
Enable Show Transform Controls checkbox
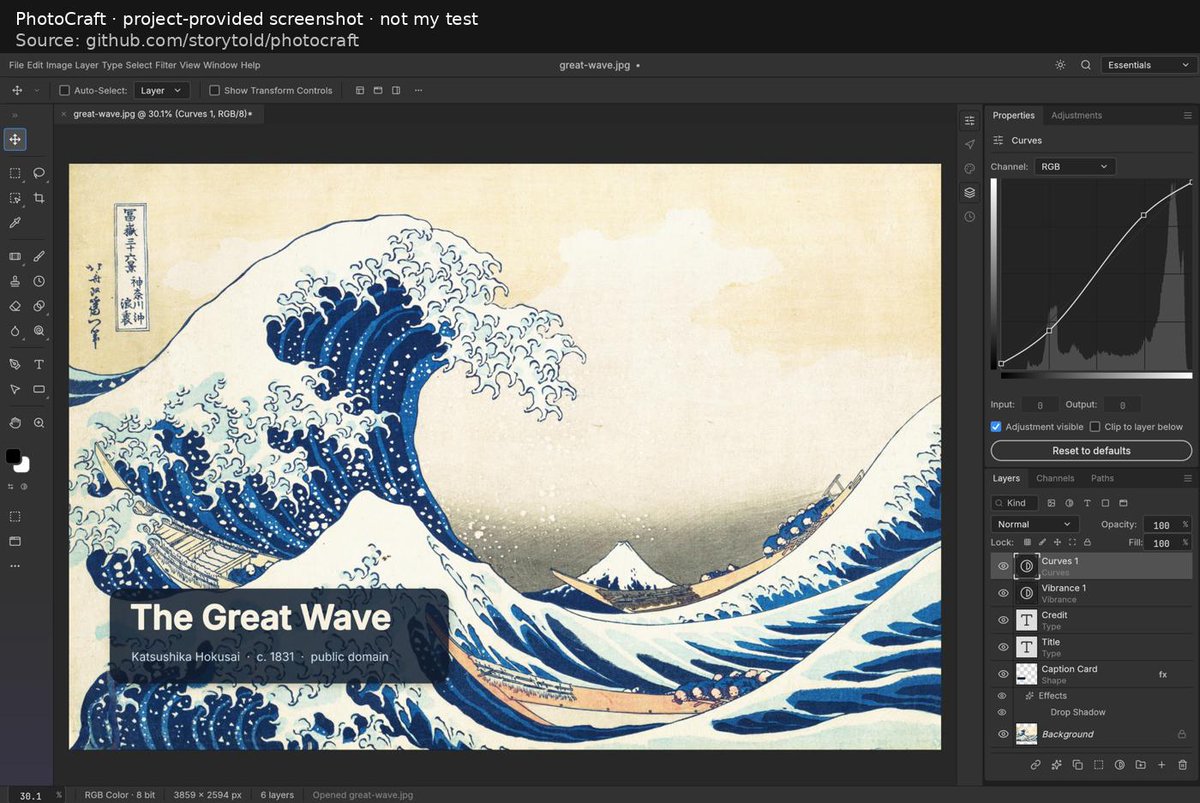click(214, 90)
